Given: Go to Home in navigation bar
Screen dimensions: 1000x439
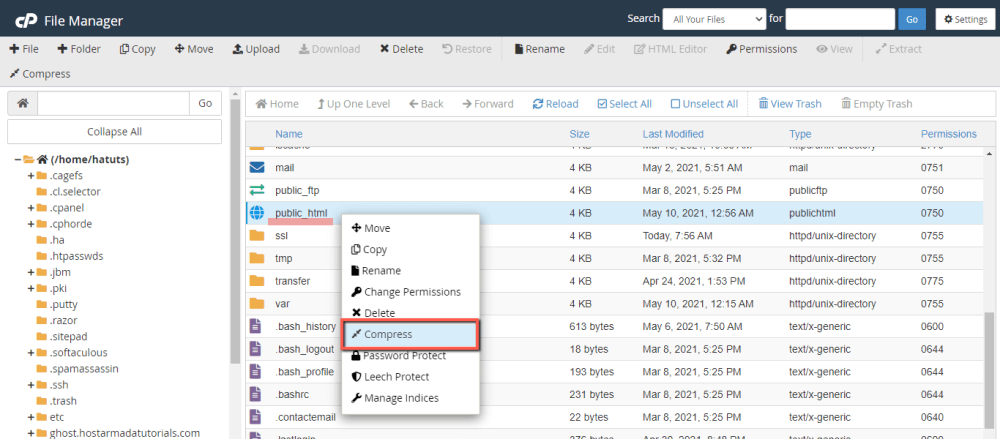Looking at the screenshot, I should (x=277, y=104).
